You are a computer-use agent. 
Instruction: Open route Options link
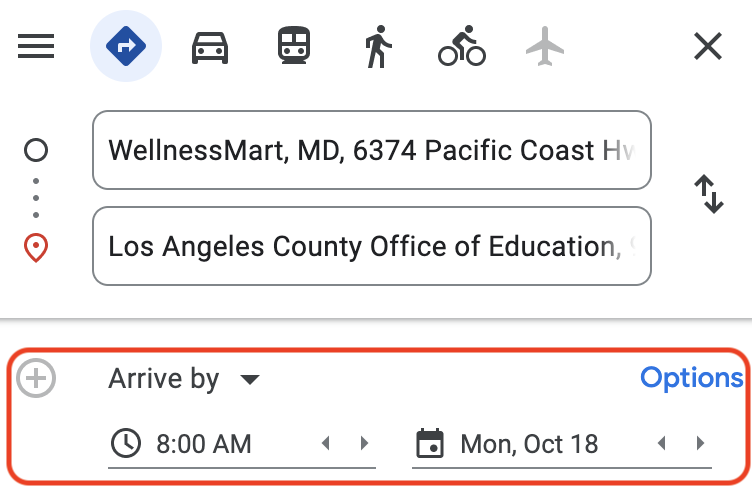coord(692,378)
